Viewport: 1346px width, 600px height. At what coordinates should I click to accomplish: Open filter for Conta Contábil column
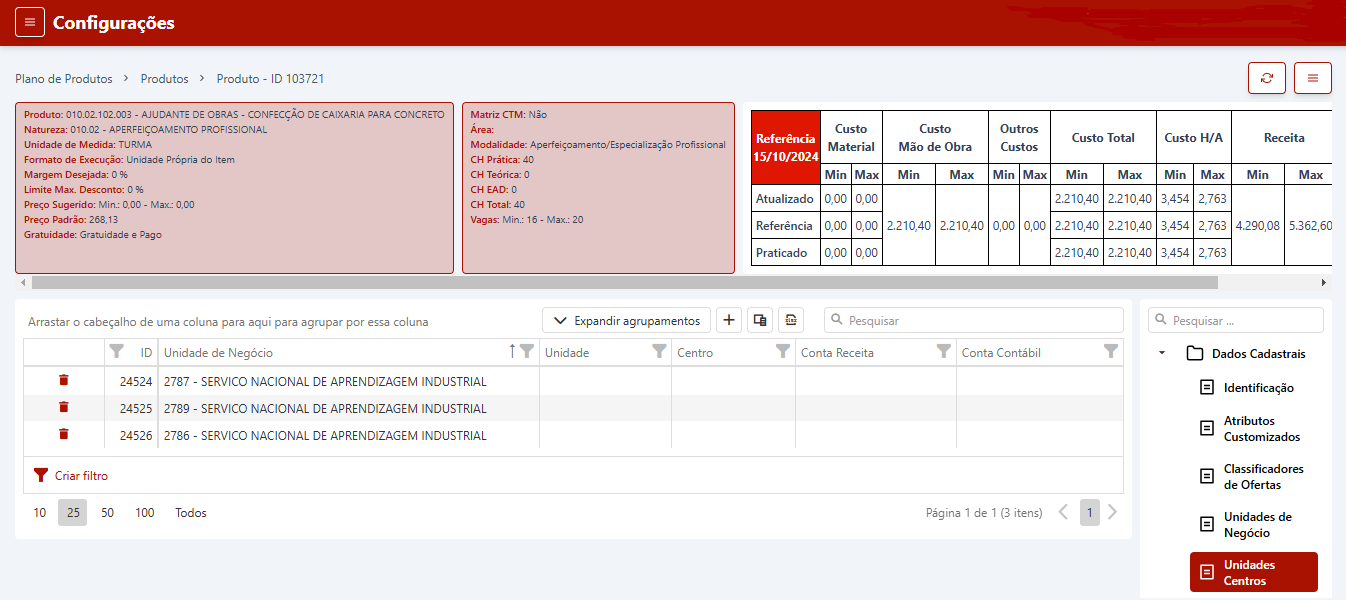[x=1110, y=351]
